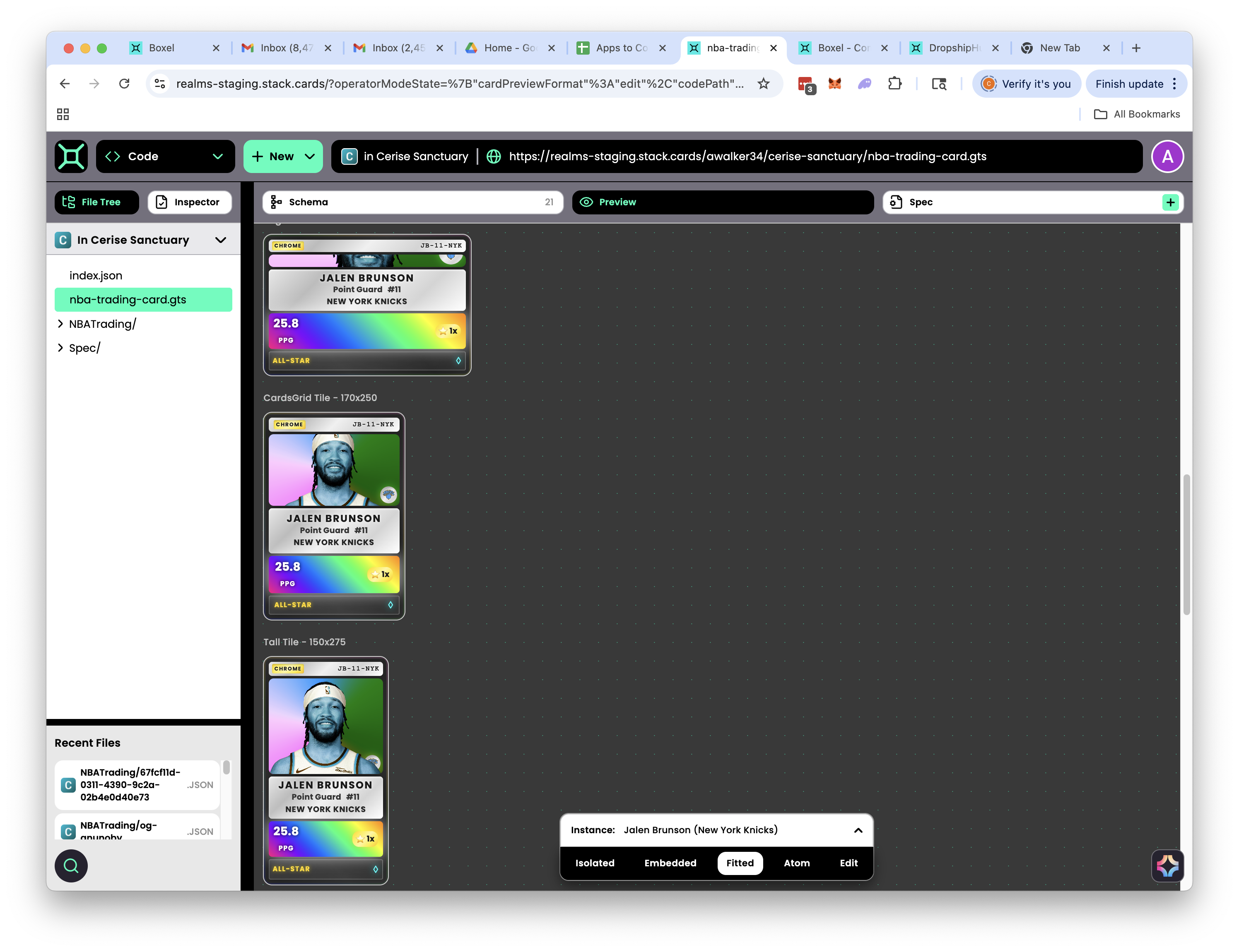Close the DropshipH browser tab
The image size is (1239, 952).
(x=995, y=48)
